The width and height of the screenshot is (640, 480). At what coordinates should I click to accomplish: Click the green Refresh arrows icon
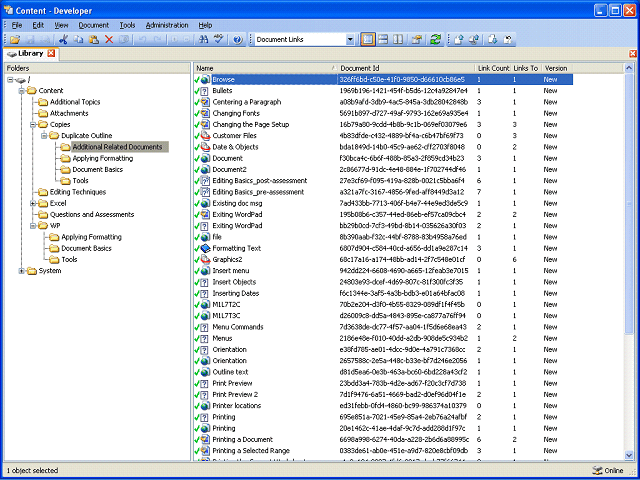click(x=436, y=40)
